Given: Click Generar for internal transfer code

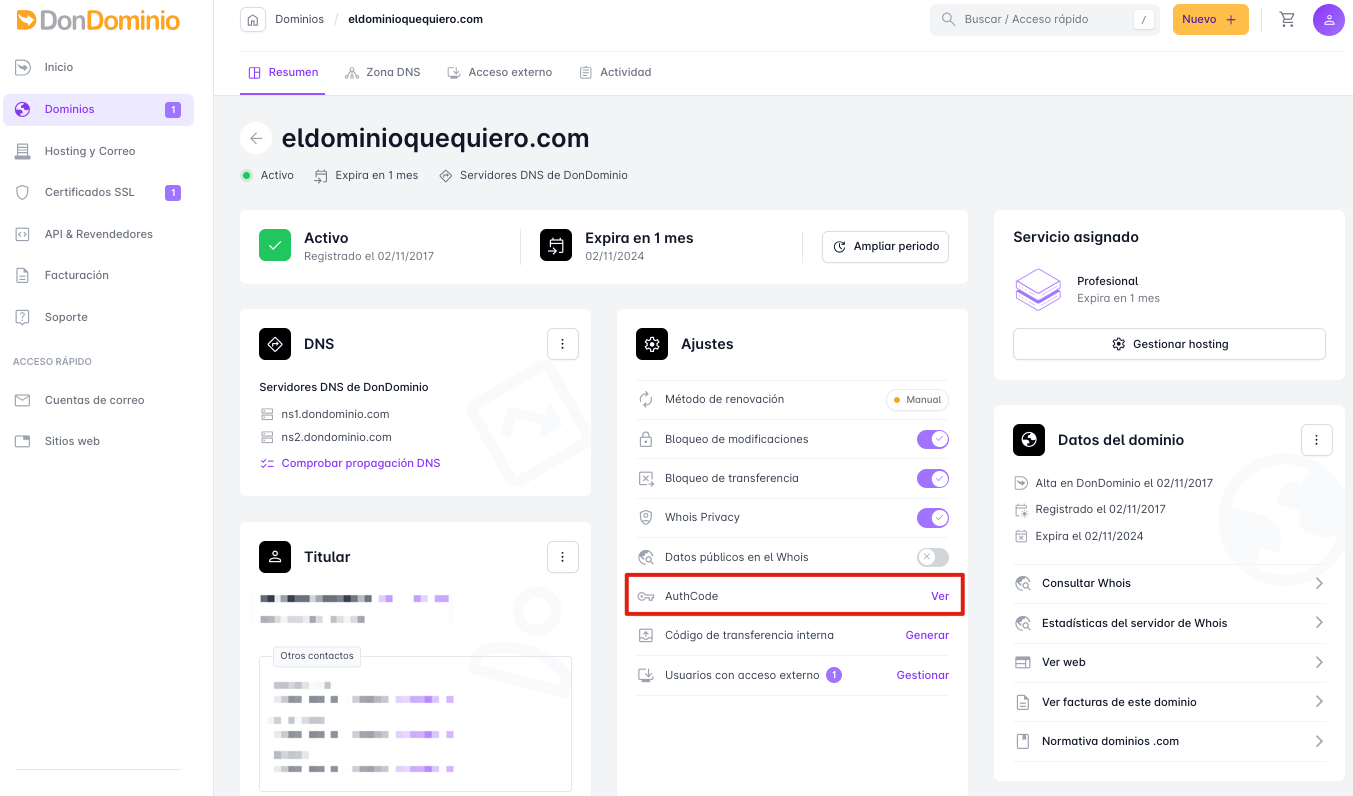Looking at the screenshot, I should coord(927,635).
